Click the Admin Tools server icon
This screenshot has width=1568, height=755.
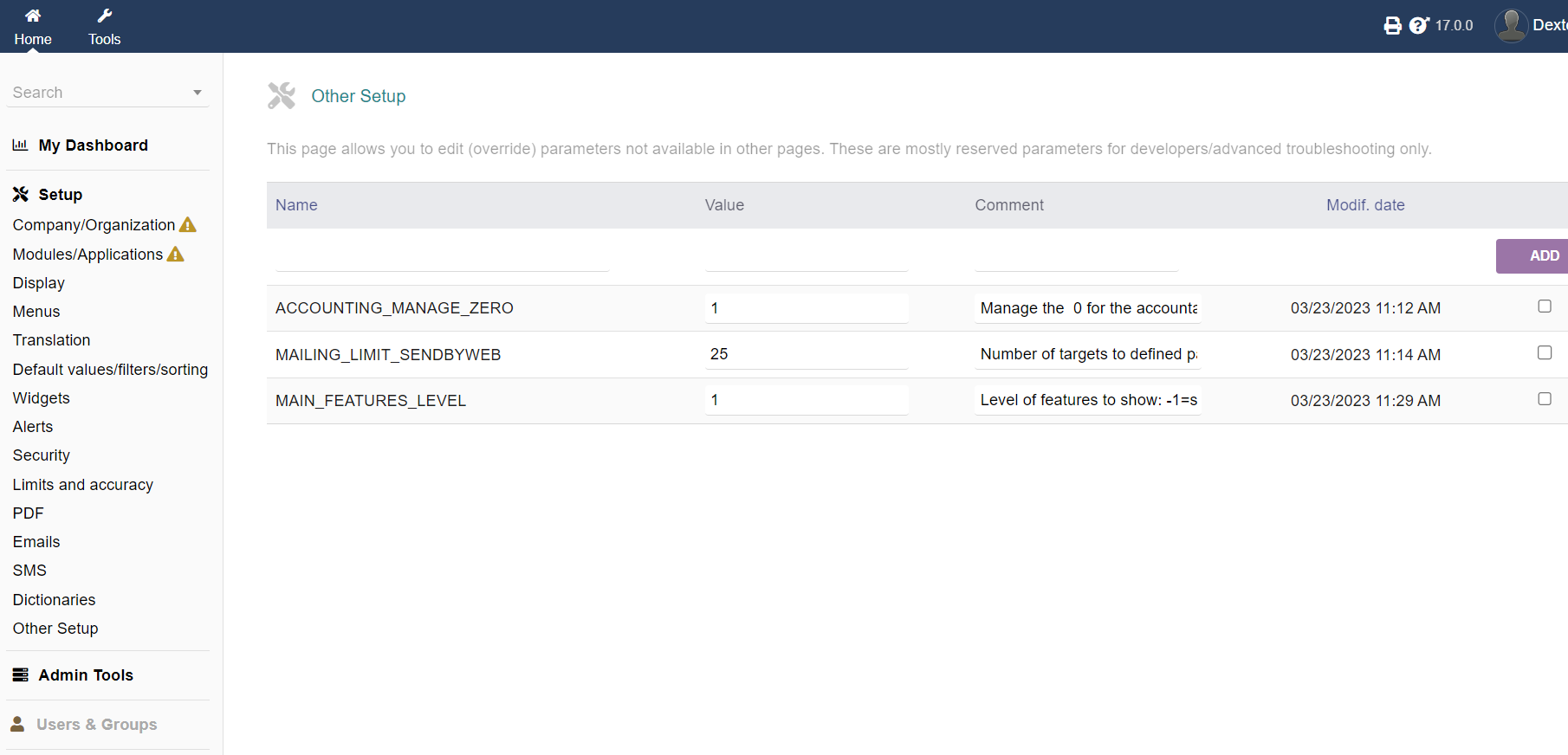coord(21,675)
